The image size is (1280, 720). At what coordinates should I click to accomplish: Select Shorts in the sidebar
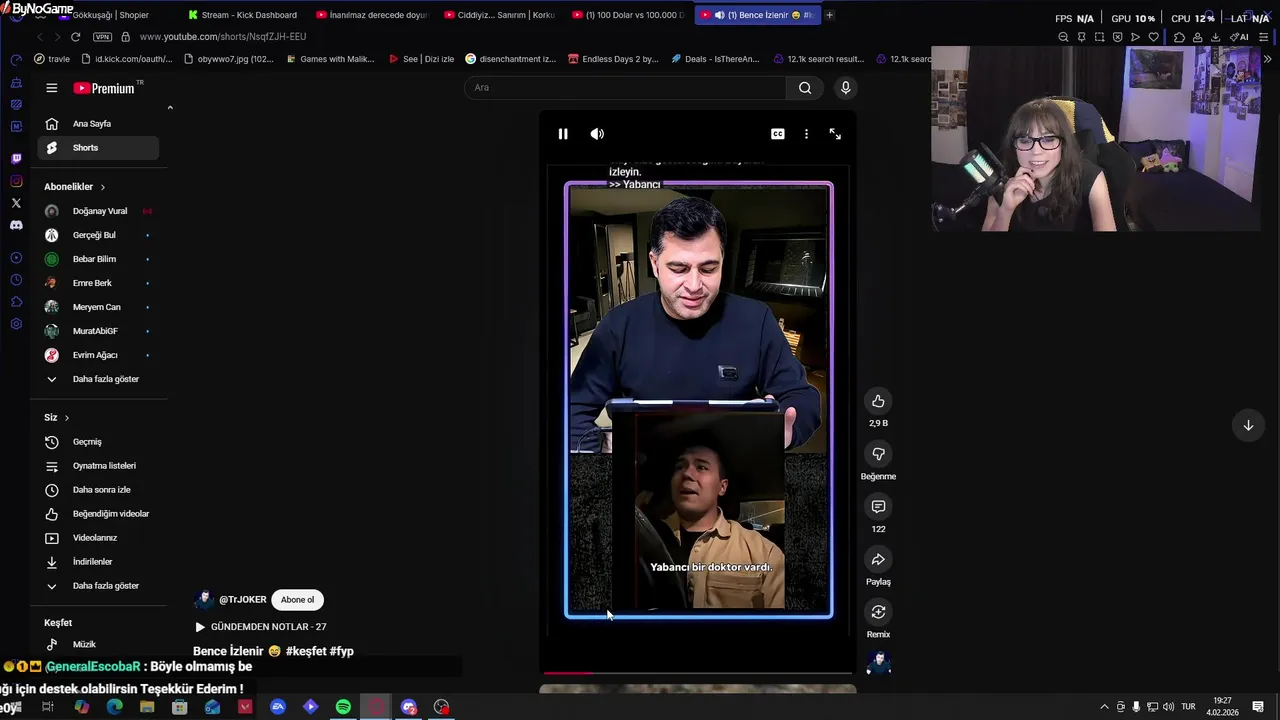(x=98, y=148)
